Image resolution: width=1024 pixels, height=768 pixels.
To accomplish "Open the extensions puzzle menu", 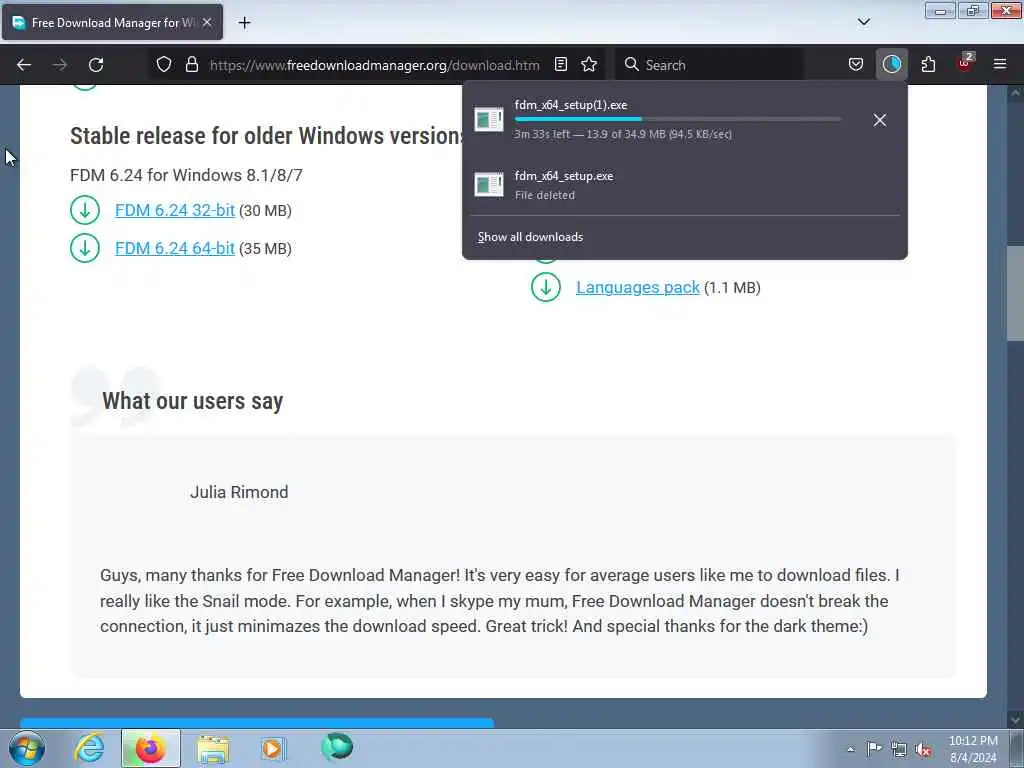I will pos(928,65).
